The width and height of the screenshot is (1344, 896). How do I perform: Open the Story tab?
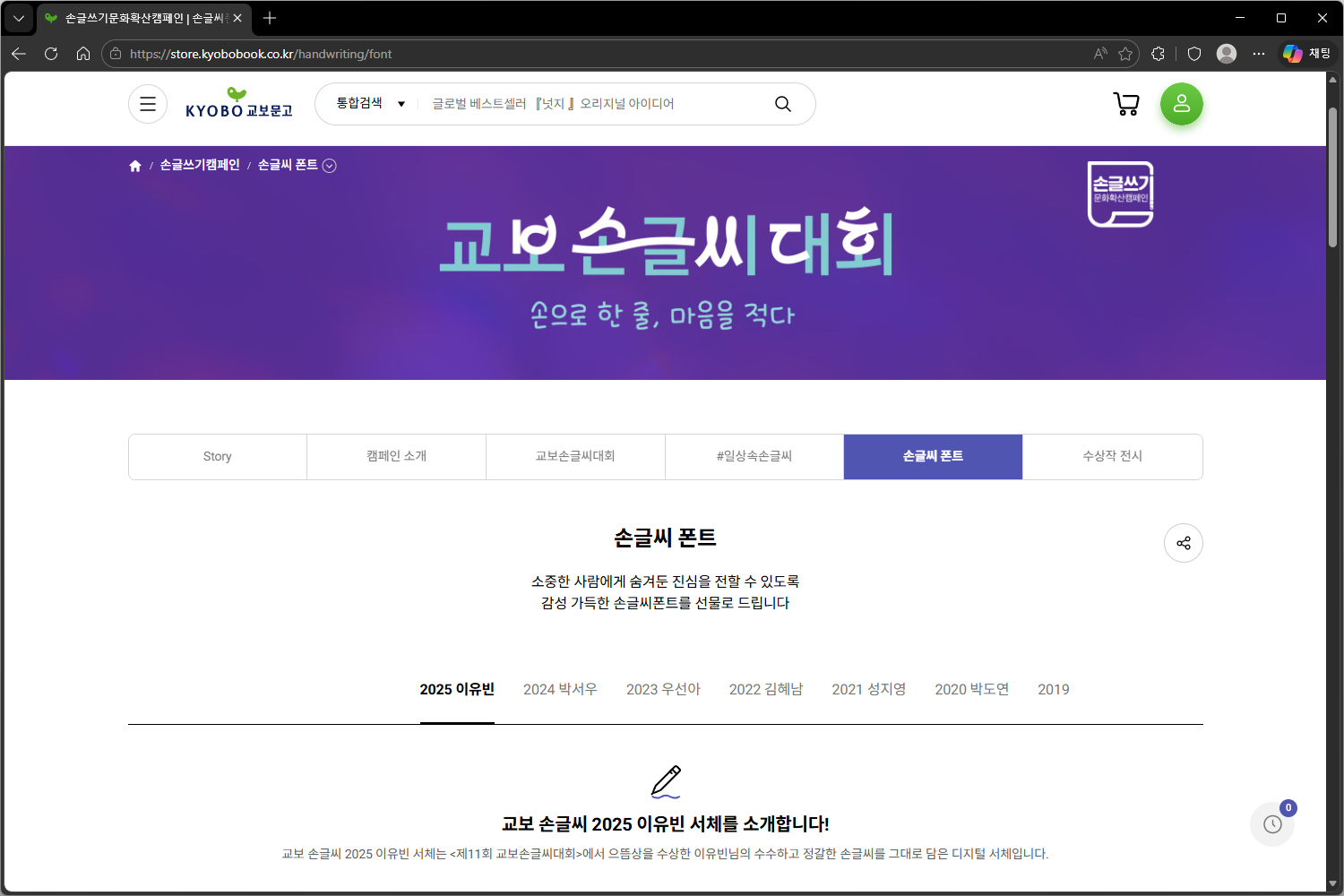(218, 457)
